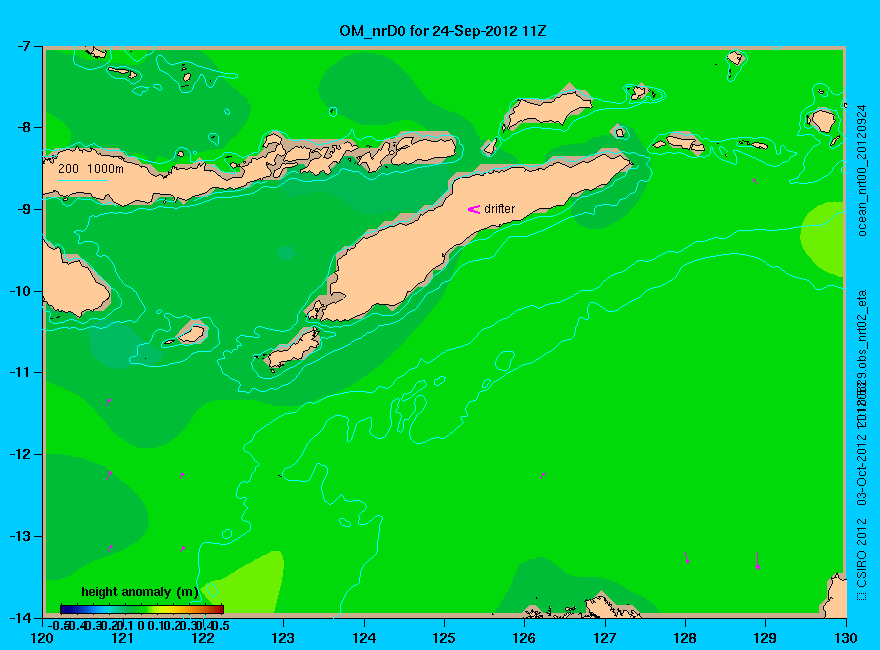Viewport: 880px width, 650px height.
Task: Click the x-axis label '124'
Action: (x=364, y=638)
